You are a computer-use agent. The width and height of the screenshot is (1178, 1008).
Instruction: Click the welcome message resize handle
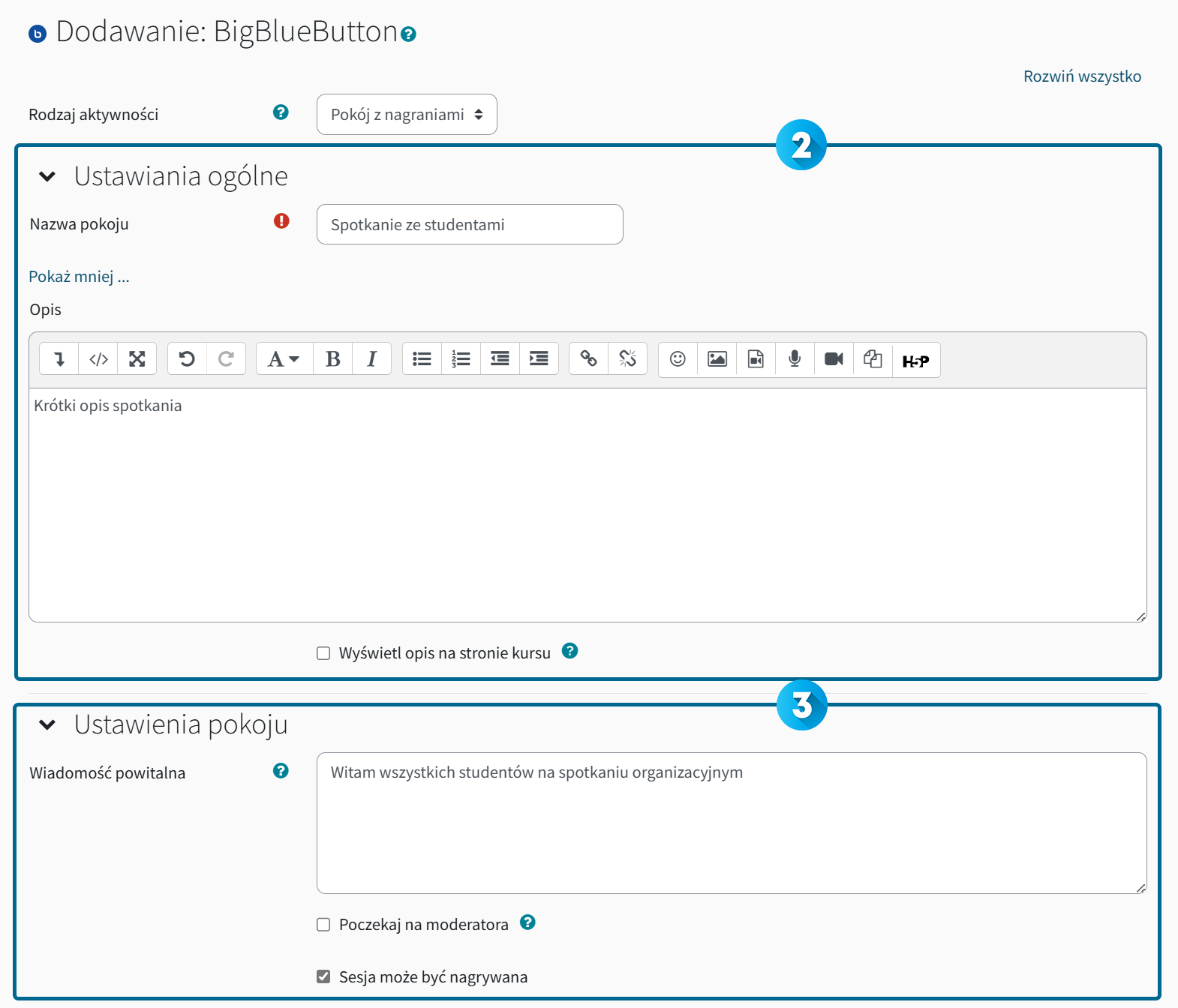click(1140, 888)
